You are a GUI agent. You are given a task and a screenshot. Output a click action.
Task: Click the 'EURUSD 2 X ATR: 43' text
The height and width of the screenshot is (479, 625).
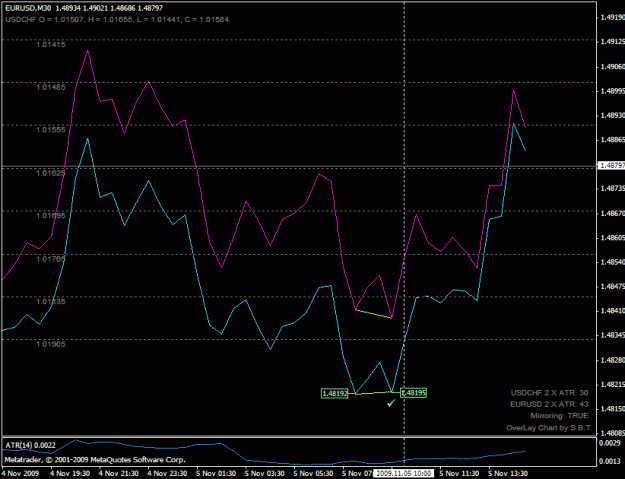(x=549, y=404)
